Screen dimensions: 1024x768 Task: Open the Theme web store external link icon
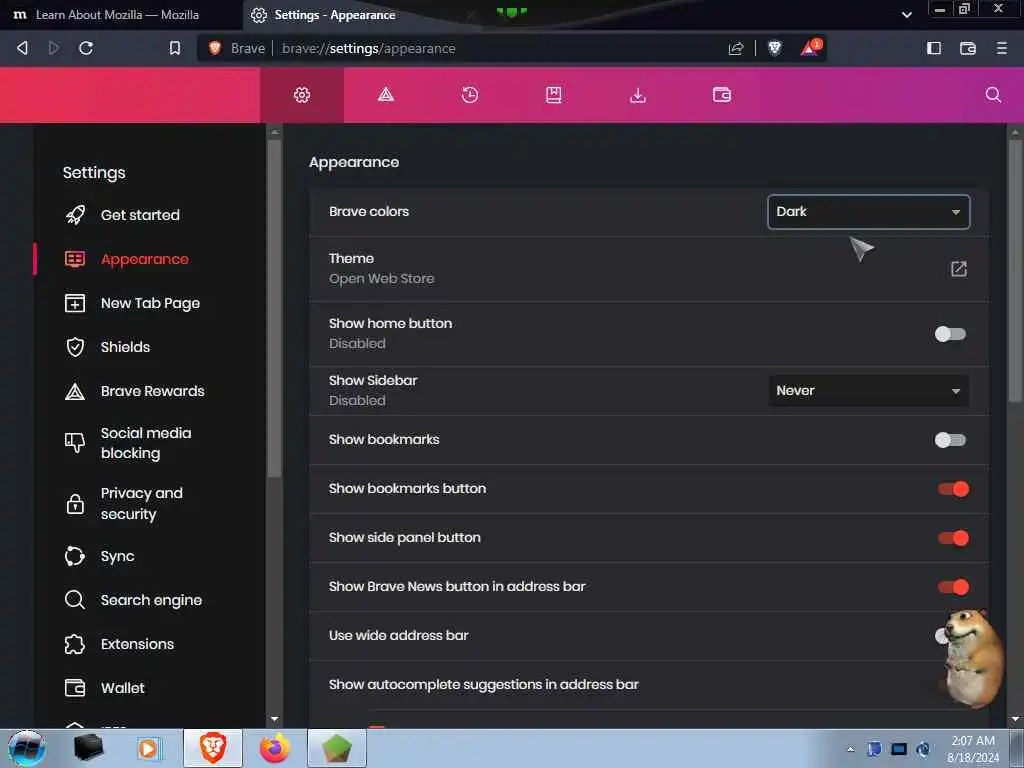pyautogui.click(x=958, y=268)
